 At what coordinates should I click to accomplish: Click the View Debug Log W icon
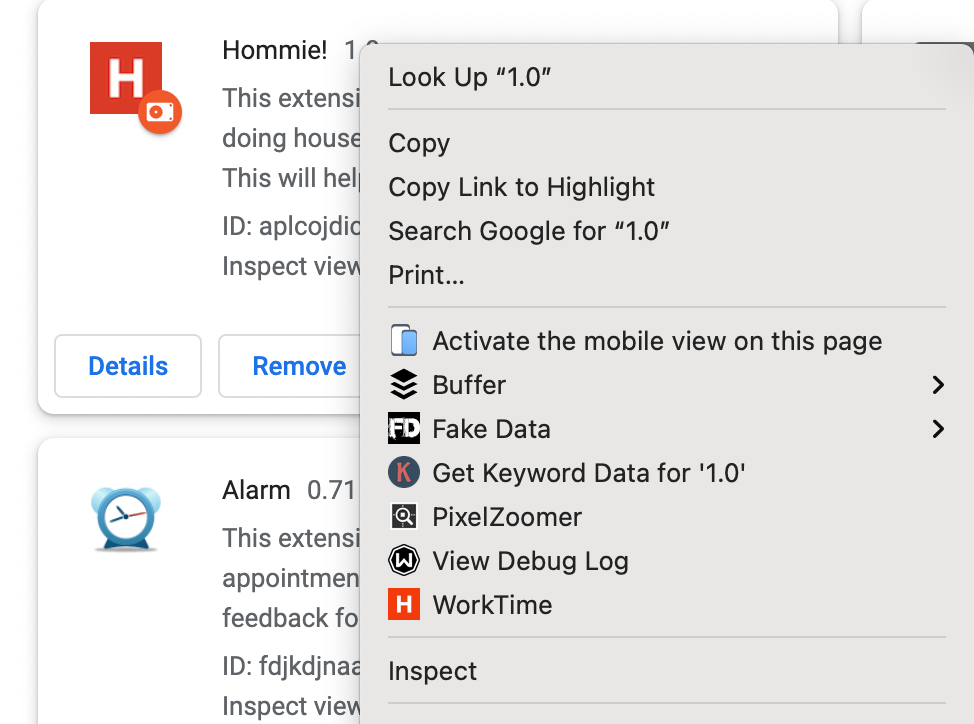(402, 560)
